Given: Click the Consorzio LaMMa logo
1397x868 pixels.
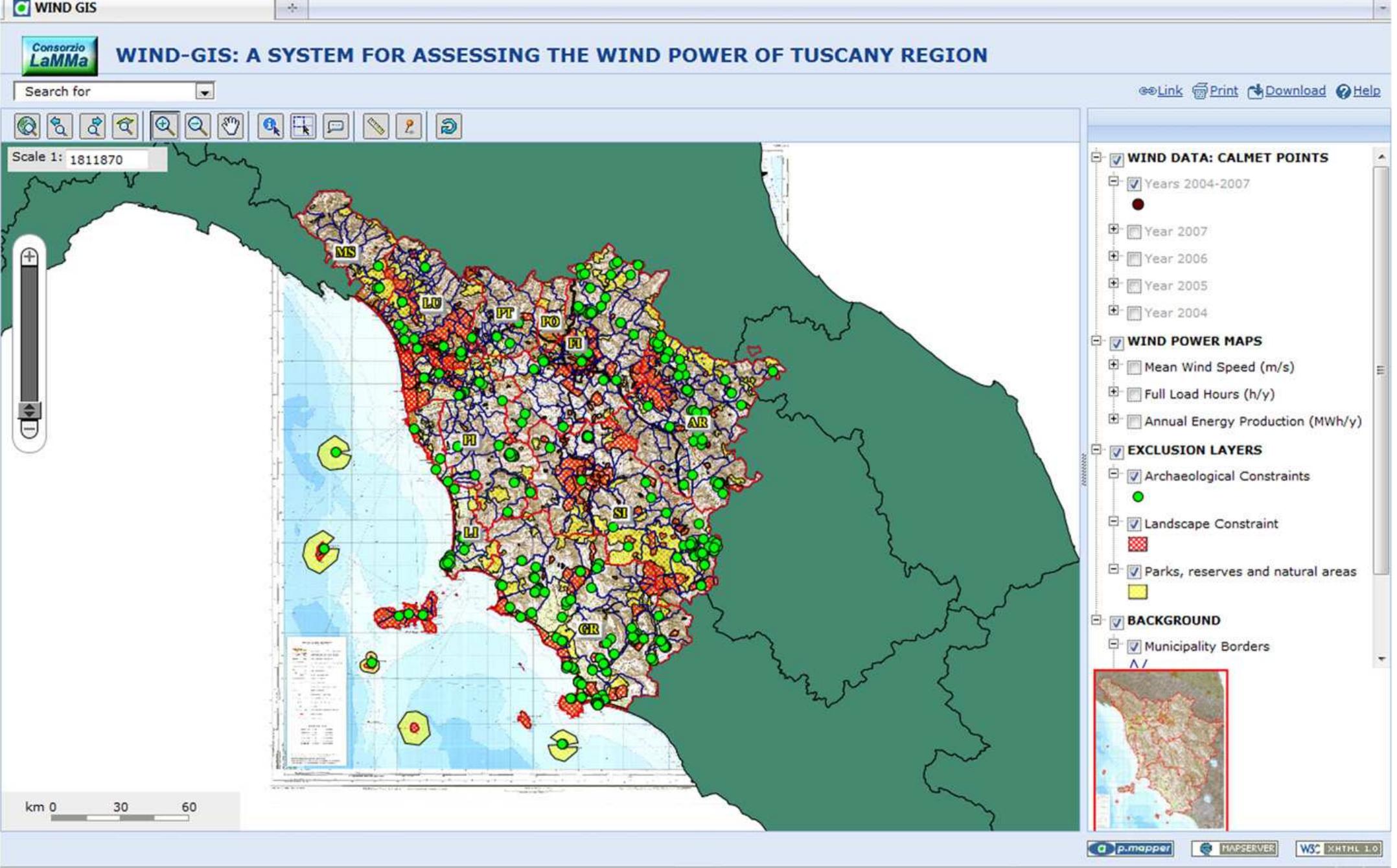Looking at the screenshot, I should tap(60, 56).
